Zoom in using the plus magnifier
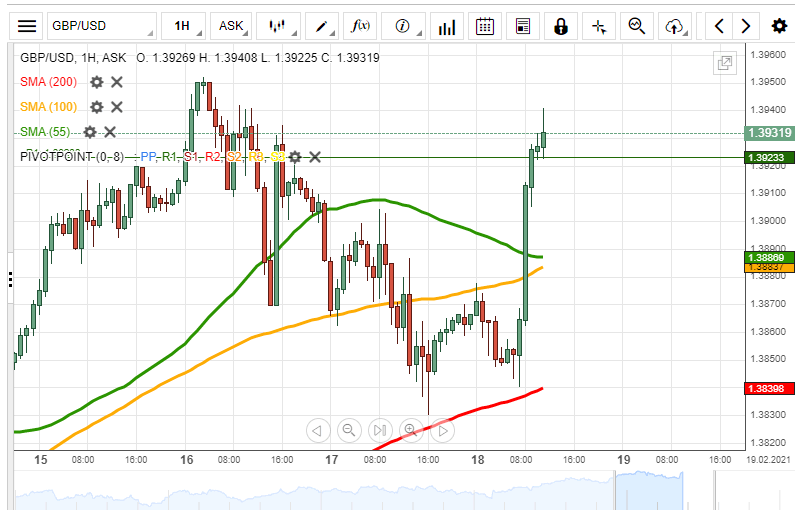 411,430
